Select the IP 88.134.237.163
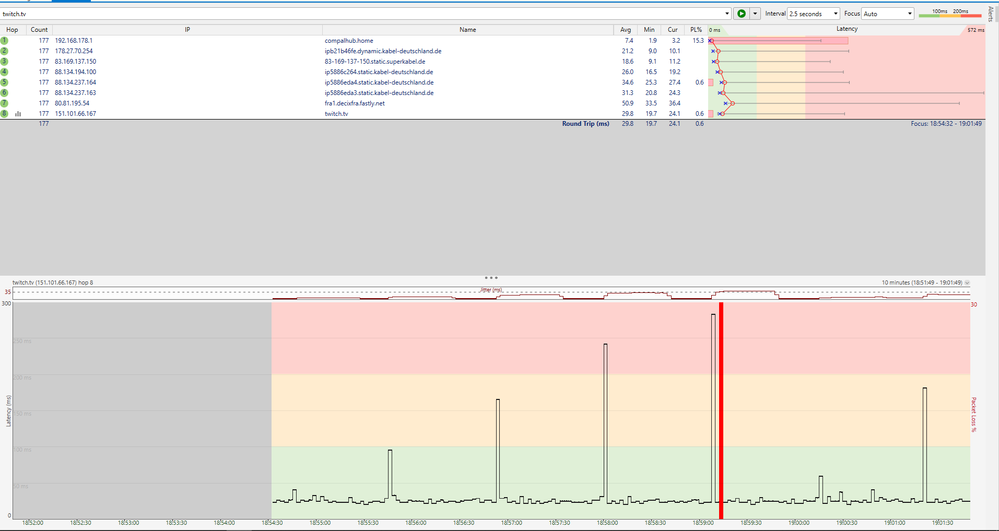Image resolution: width=999 pixels, height=531 pixels. [75, 92]
